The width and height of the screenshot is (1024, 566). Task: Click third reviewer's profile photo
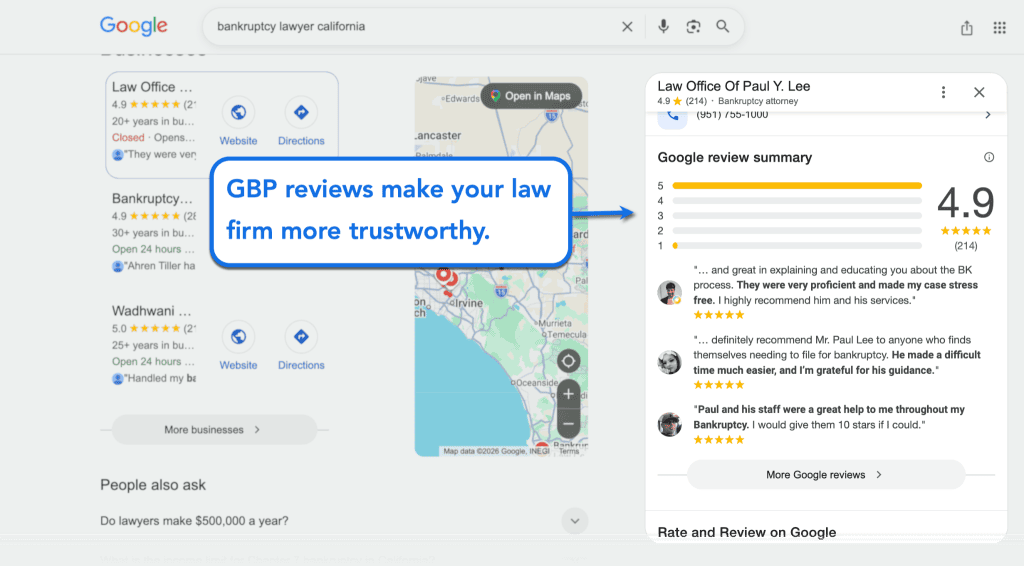click(x=669, y=424)
